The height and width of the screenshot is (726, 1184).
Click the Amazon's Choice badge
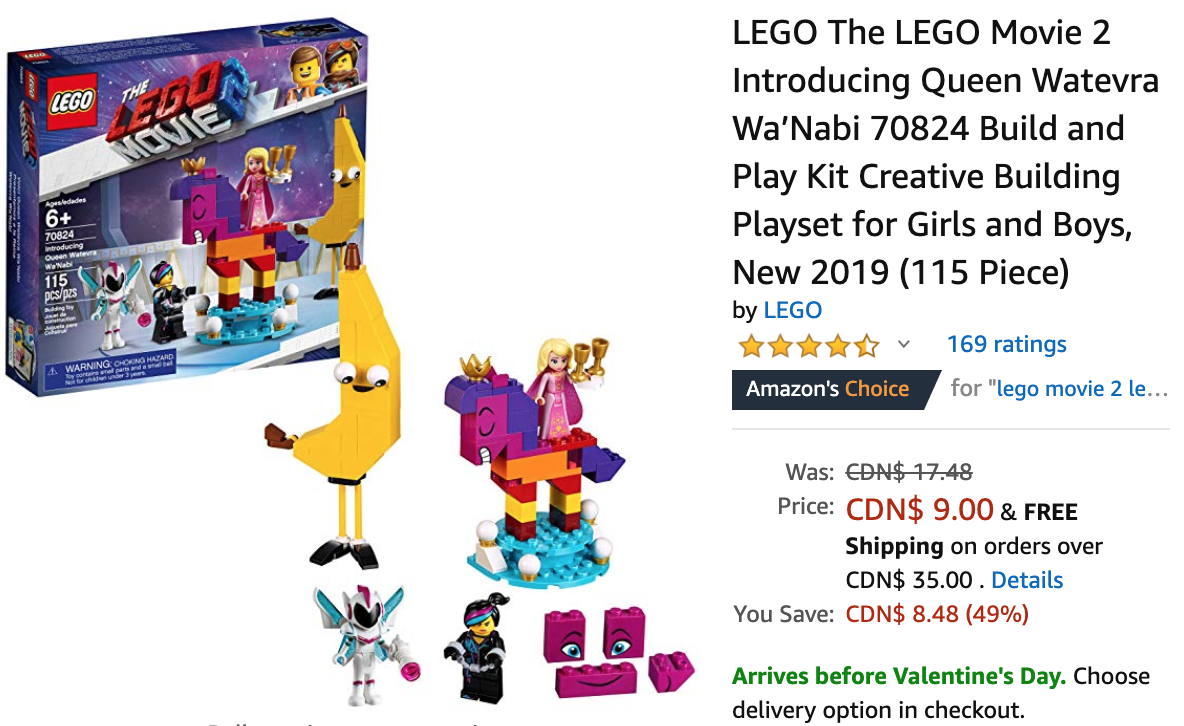pyautogui.click(x=835, y=389)
